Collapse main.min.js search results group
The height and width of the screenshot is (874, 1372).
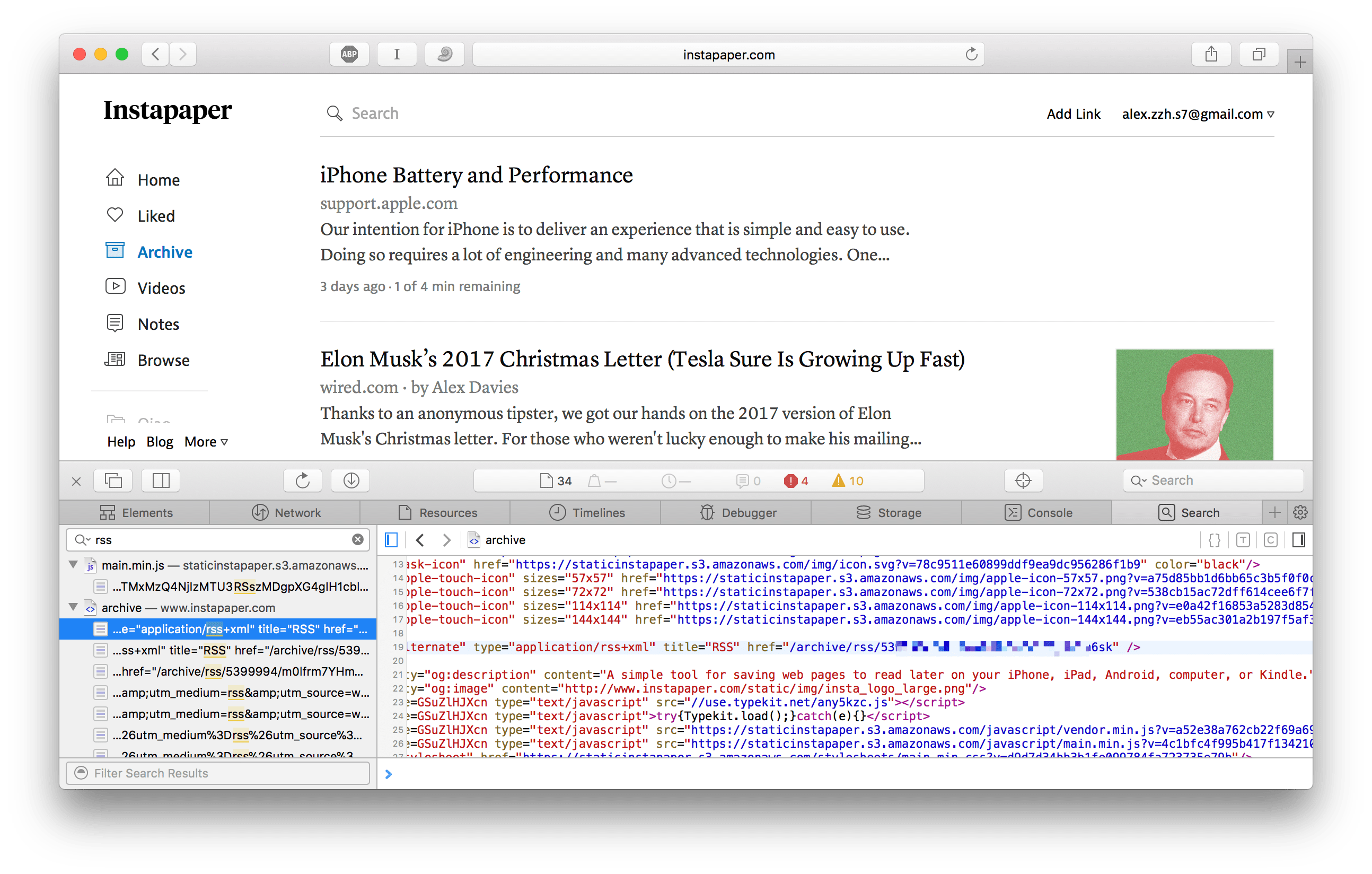click(x=74, y=564)
